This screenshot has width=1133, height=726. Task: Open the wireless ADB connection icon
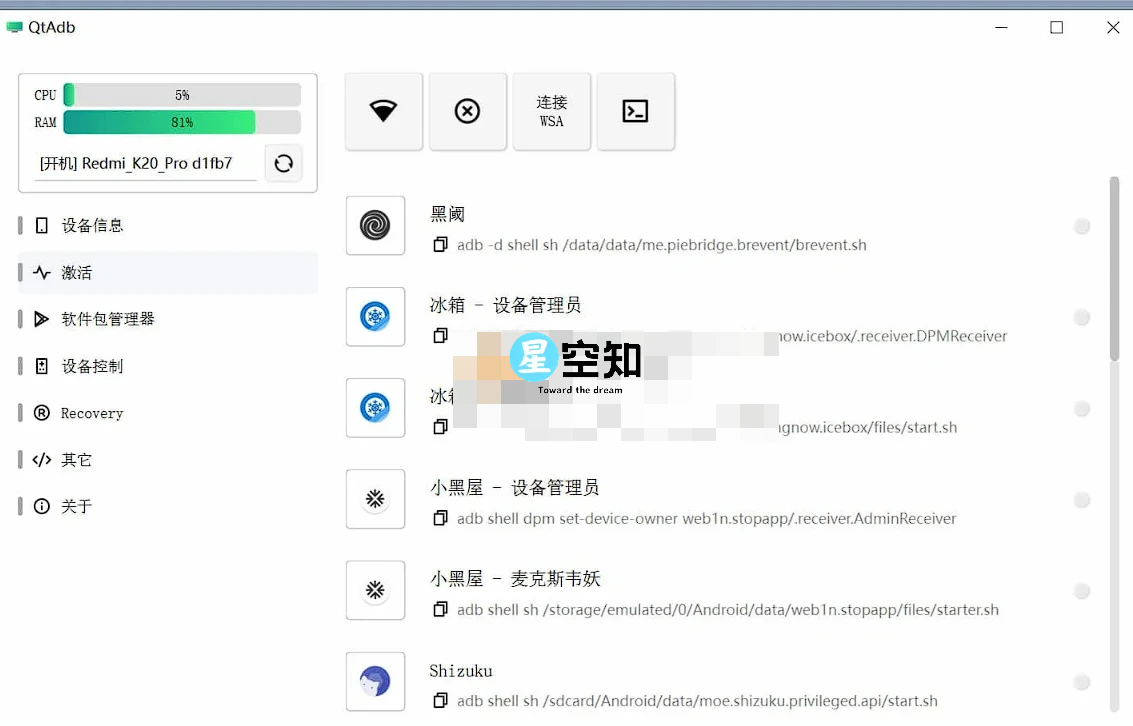point(383,111)
